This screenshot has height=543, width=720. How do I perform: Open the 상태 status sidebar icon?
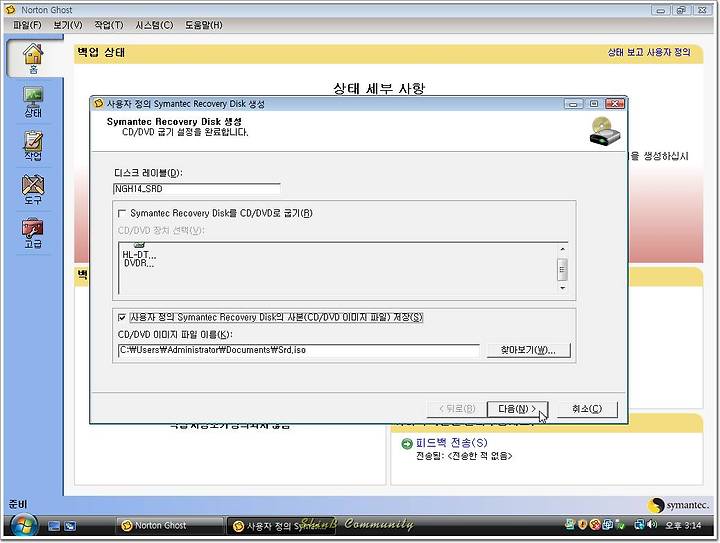tap(33, 102)
